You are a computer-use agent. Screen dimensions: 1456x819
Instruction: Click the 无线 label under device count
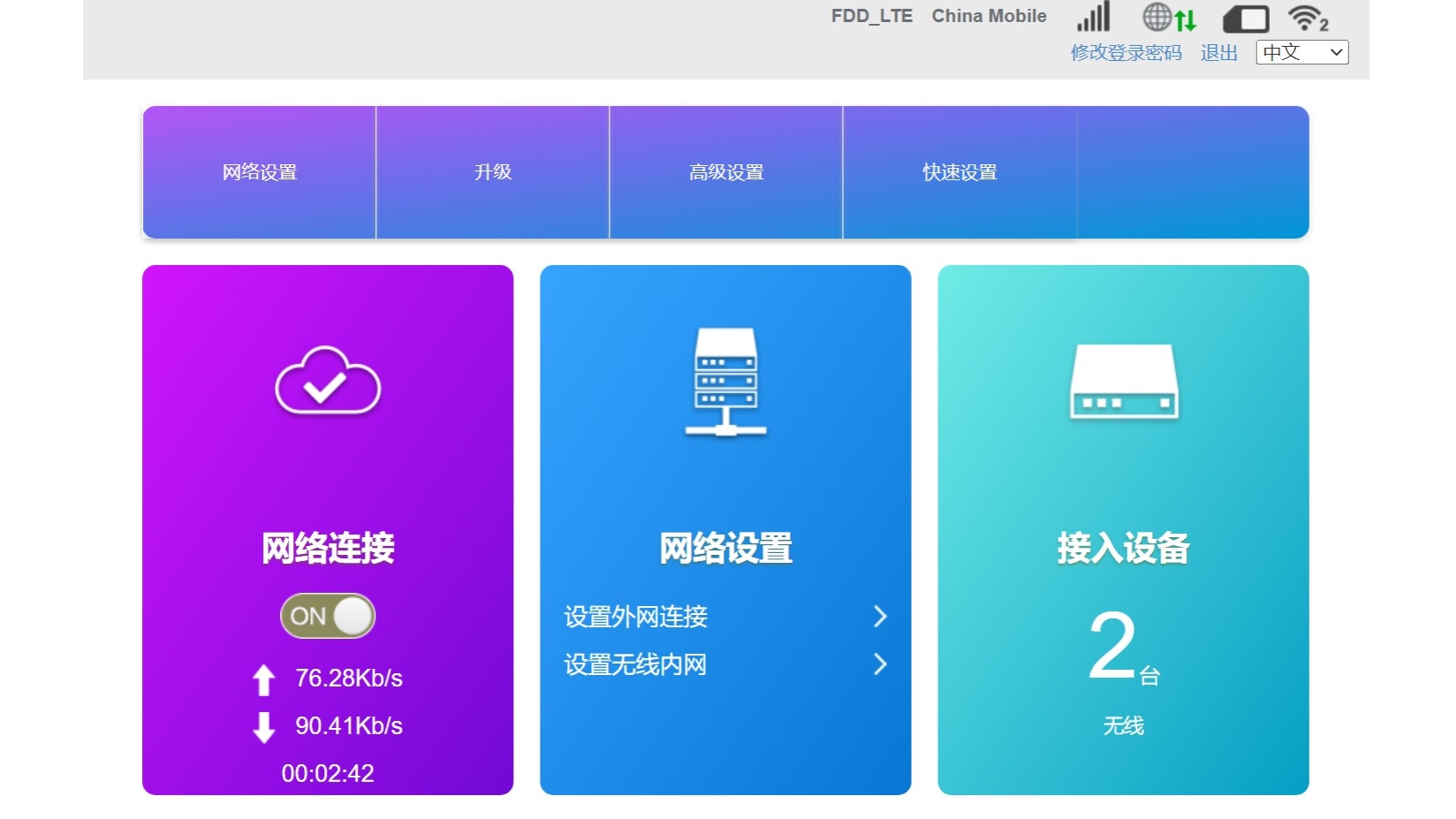(x=1124, y=726)
